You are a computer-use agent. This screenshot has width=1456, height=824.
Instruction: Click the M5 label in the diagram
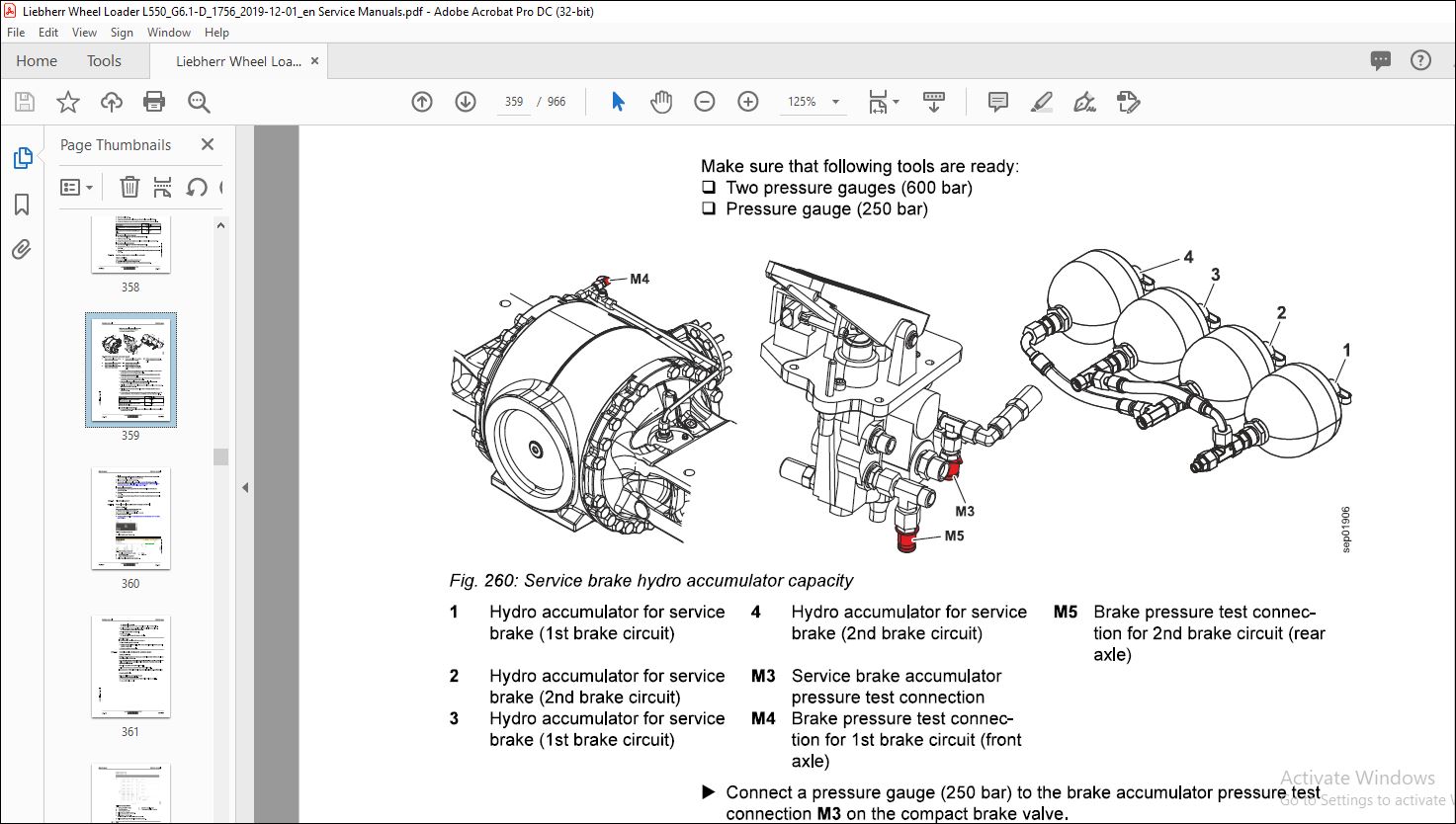coord(954,536)
